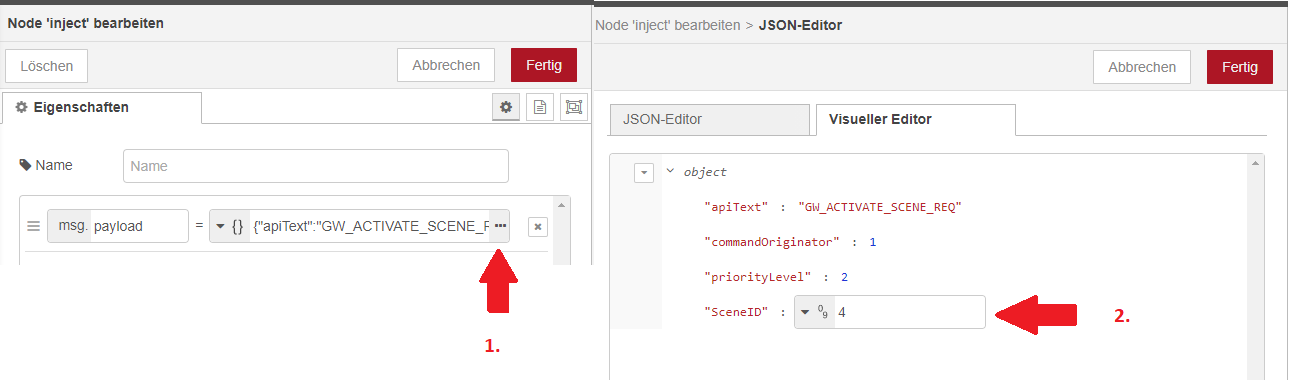Screen dimensions: 1296x391
Task: Select the Visueller Editor tab
Action: (915, 119)
